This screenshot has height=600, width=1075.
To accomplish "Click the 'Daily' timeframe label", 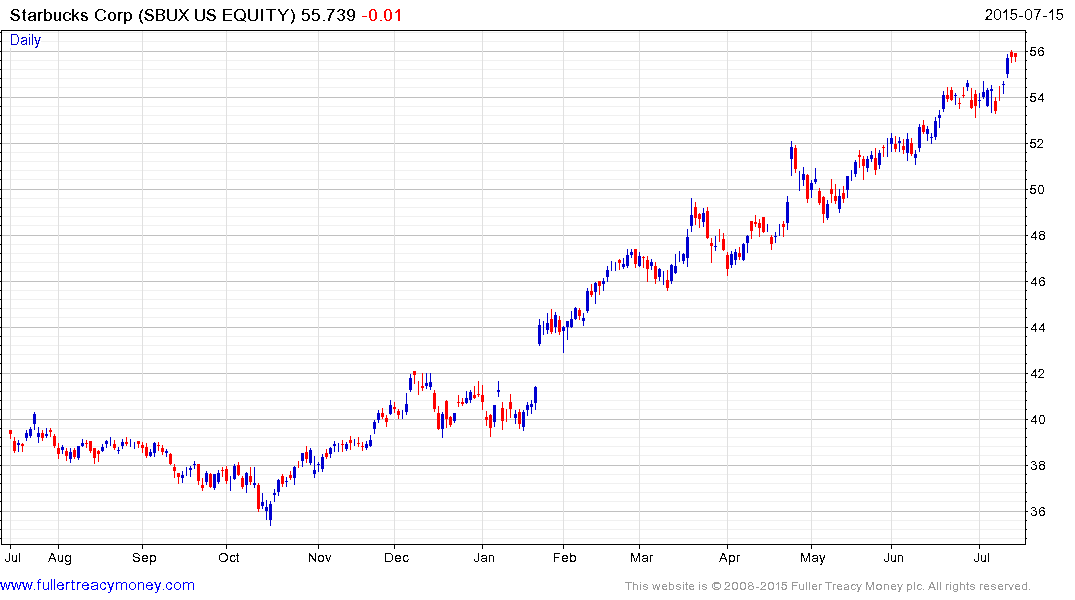I will coord(25,40).
